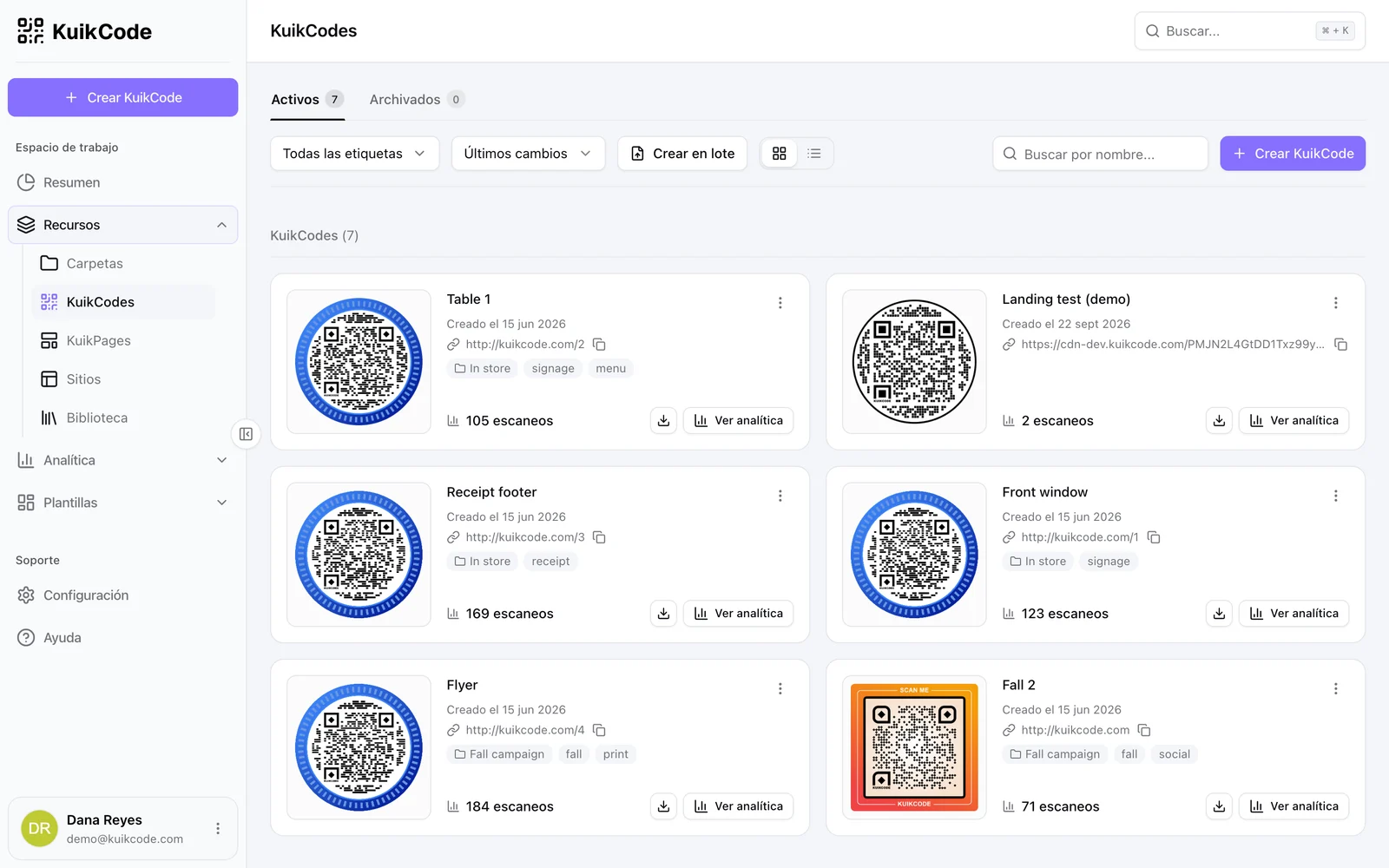Open the Fall 2 orange QR thumbnail
The height and width of the screenshot is (868, 1389).
click(x=914, y=747)
